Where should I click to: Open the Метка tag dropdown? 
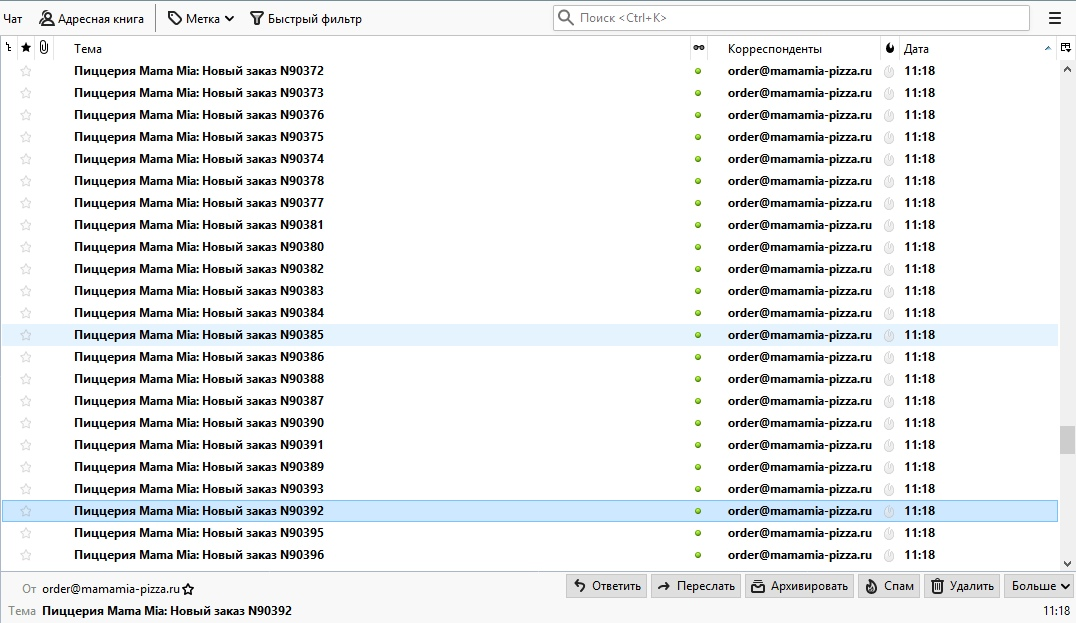pos(201,19)
